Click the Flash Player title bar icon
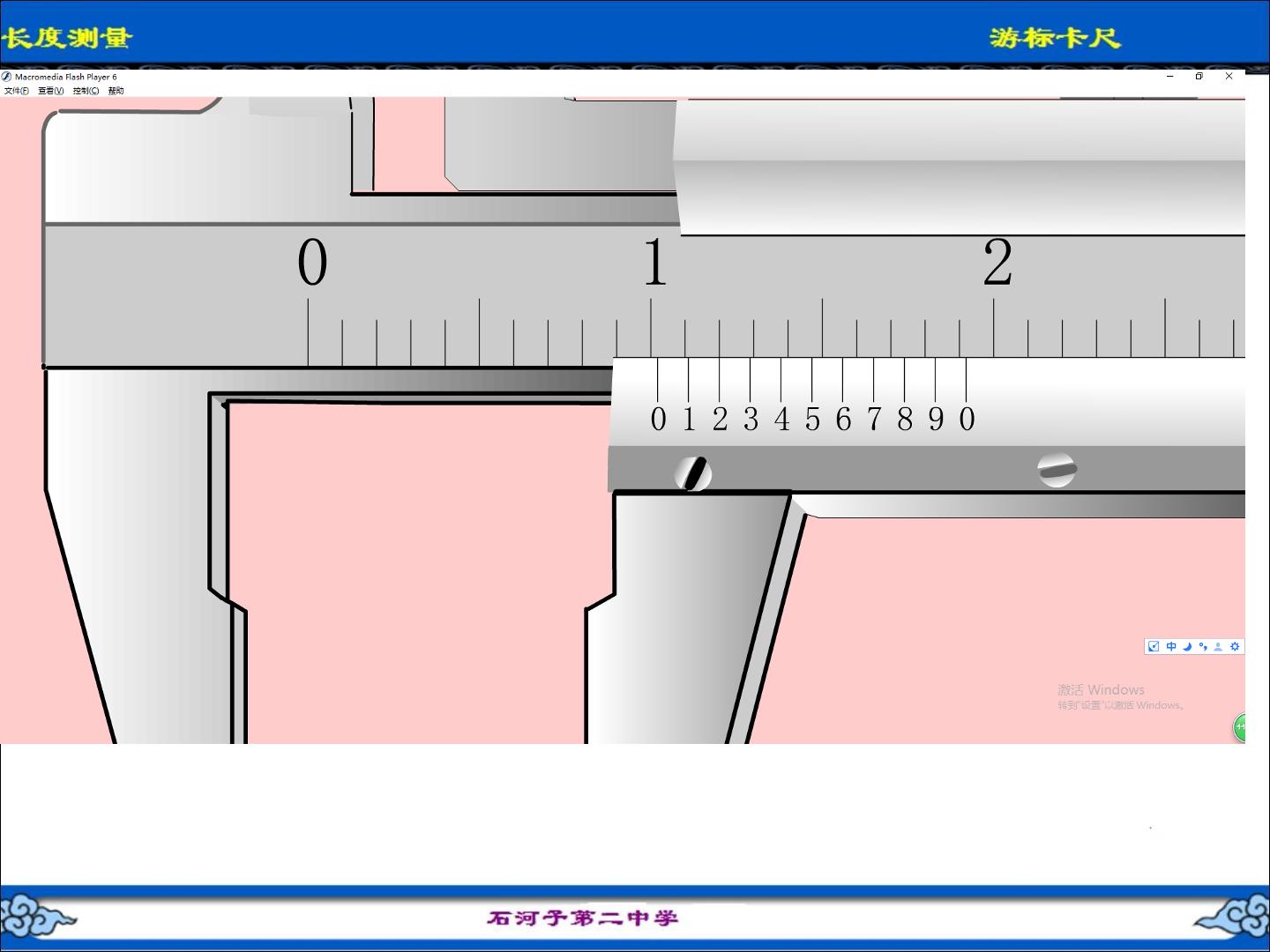 pos(6,77)
